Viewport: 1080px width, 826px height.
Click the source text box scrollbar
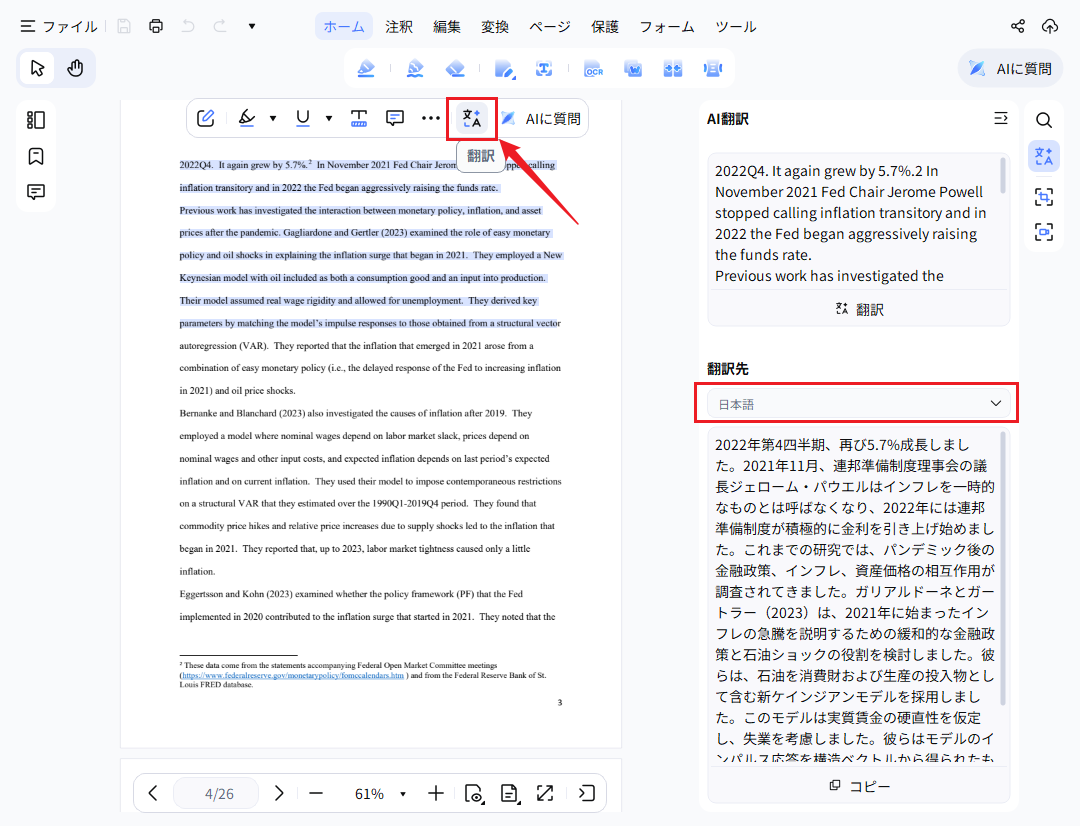(1003, 176)
